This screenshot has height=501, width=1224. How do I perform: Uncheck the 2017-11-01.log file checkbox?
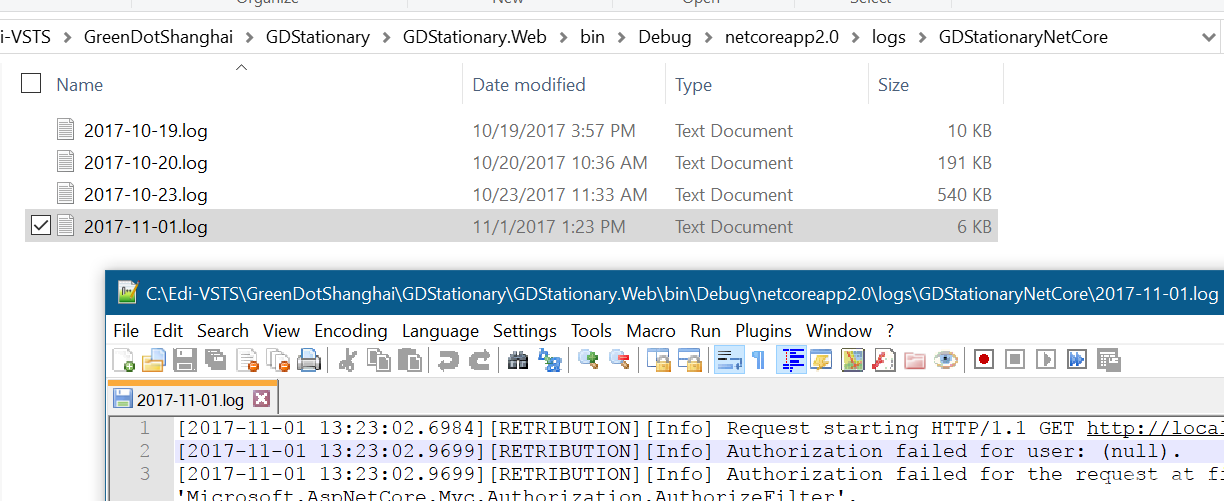point(41,226)
